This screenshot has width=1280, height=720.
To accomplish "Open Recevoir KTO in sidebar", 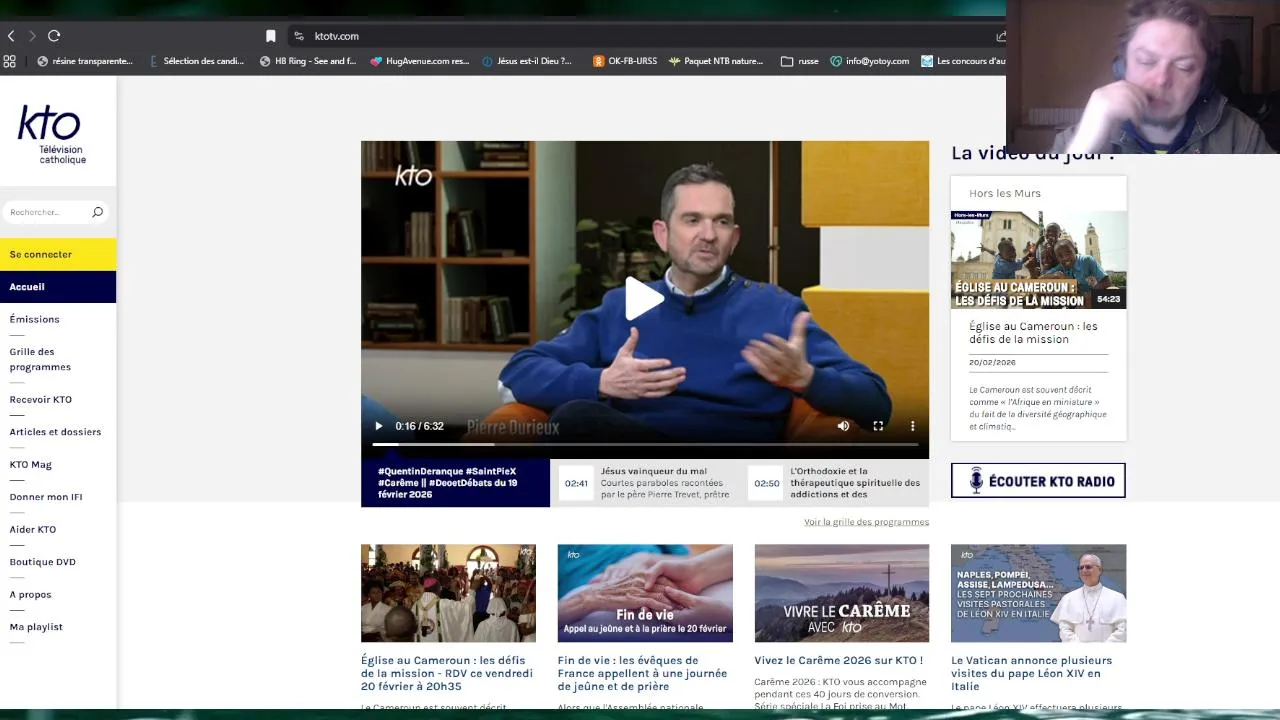I will (x=40, y=399).
